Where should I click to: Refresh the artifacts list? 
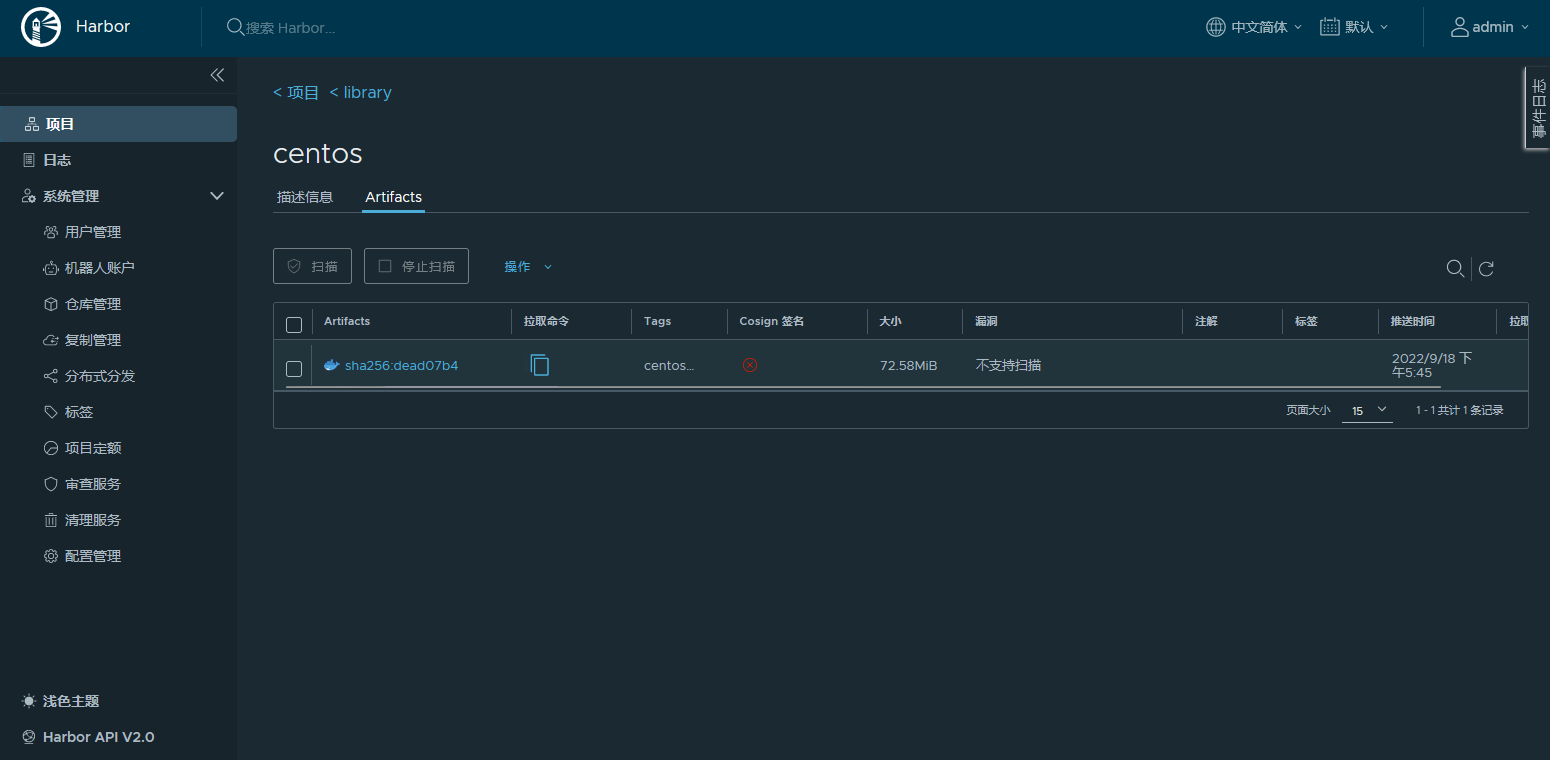click(1487, 268)
